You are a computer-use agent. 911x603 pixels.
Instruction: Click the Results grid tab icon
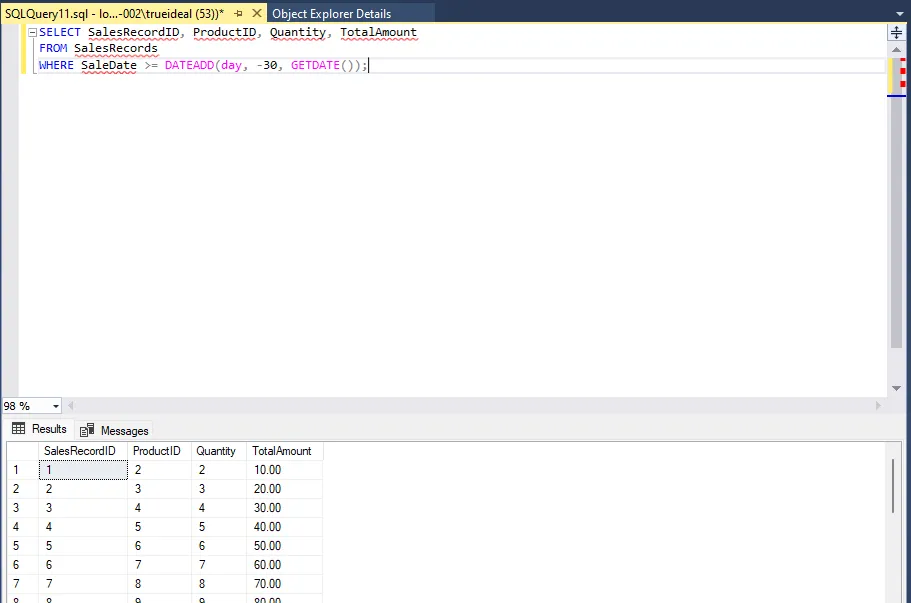(x=18, y=429)
